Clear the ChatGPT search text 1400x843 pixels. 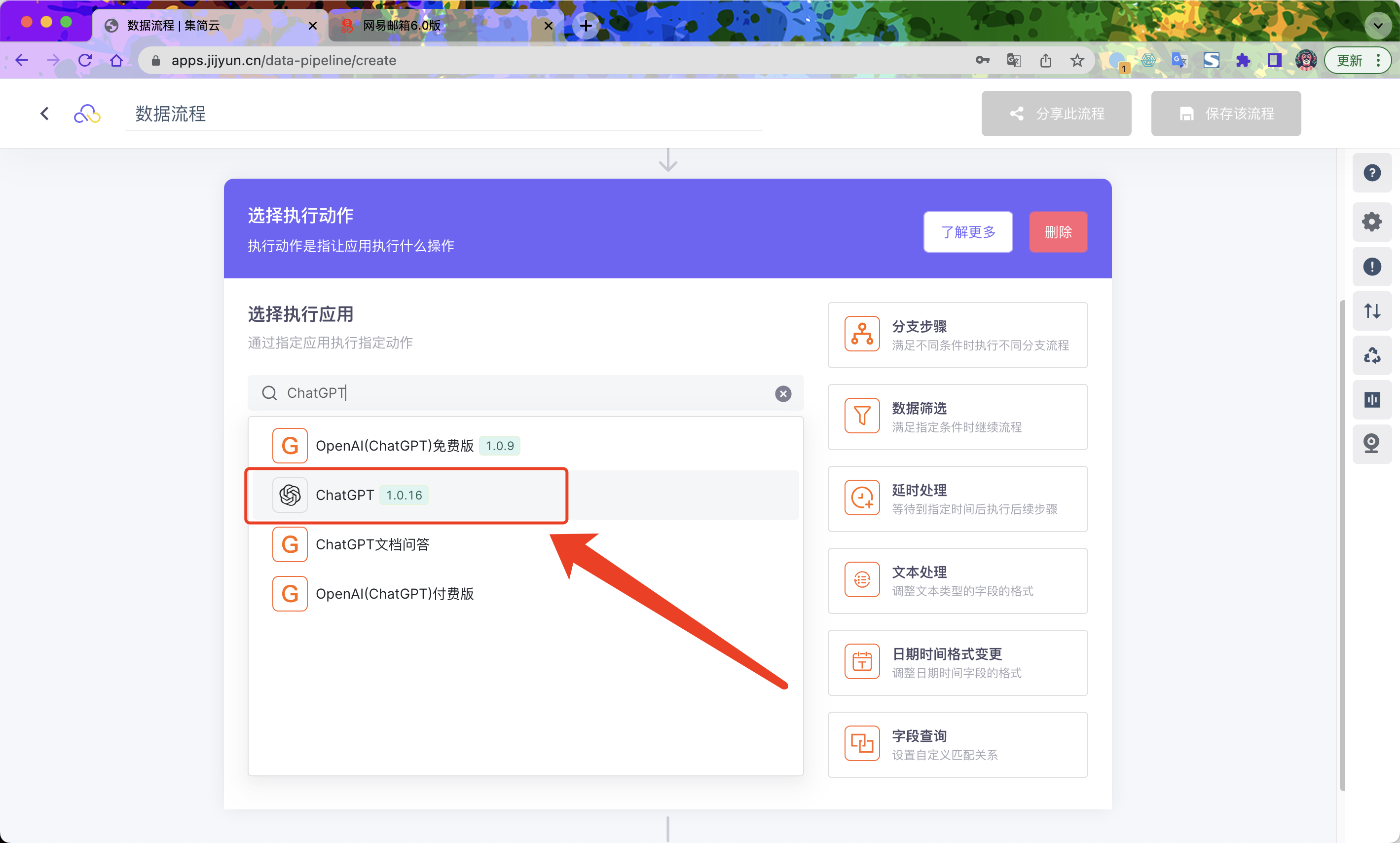pyautogui.click(x=783, y=394)
